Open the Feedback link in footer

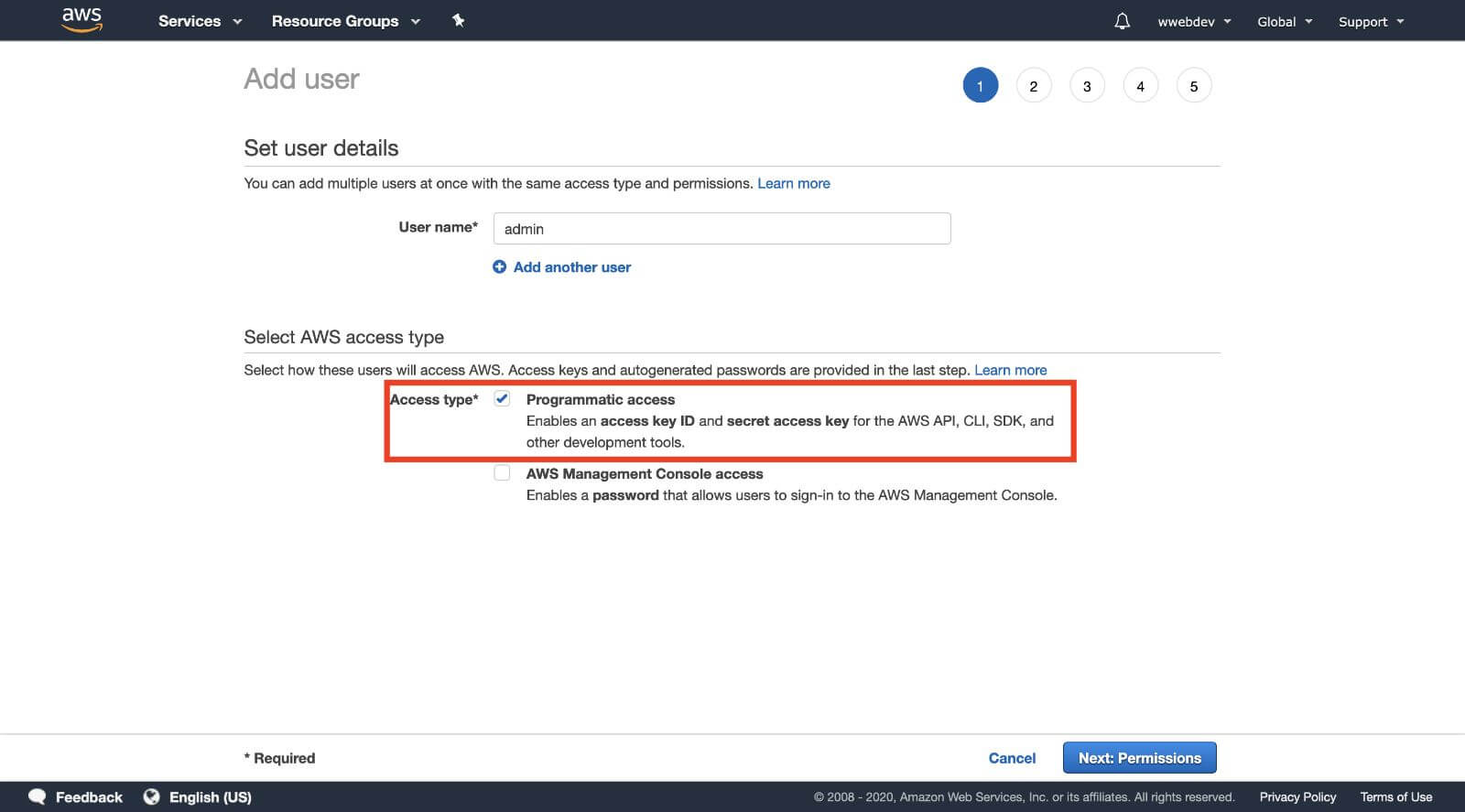coord(89,796)
